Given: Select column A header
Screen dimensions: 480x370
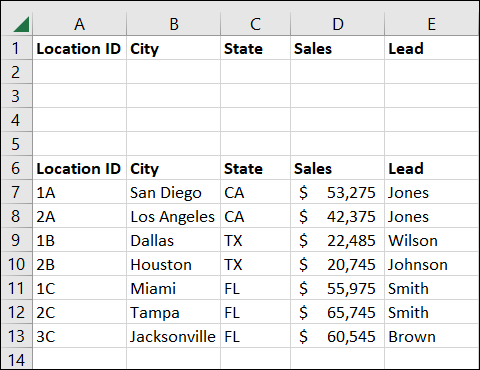Looking at the screenshot, I should click(80, 24).
